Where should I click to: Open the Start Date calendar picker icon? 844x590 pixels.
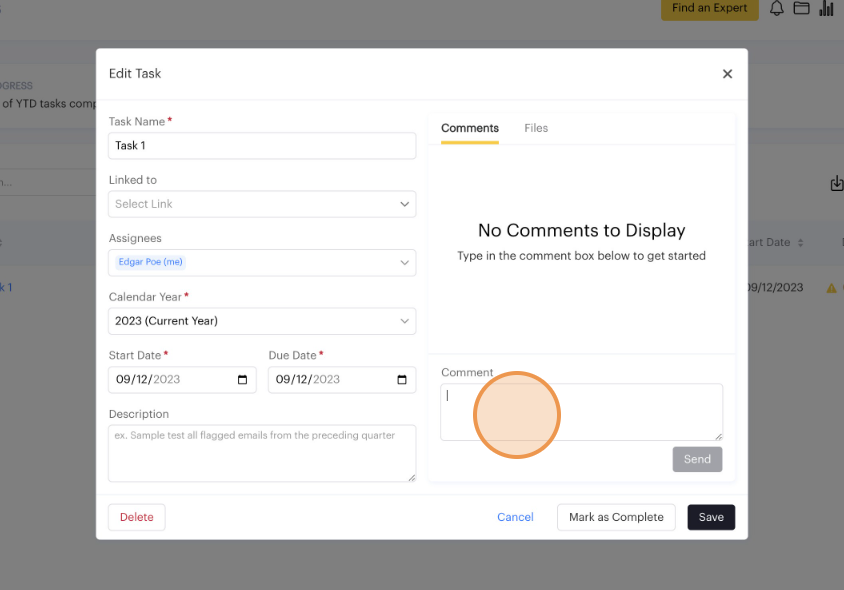[x=243, y=380]
